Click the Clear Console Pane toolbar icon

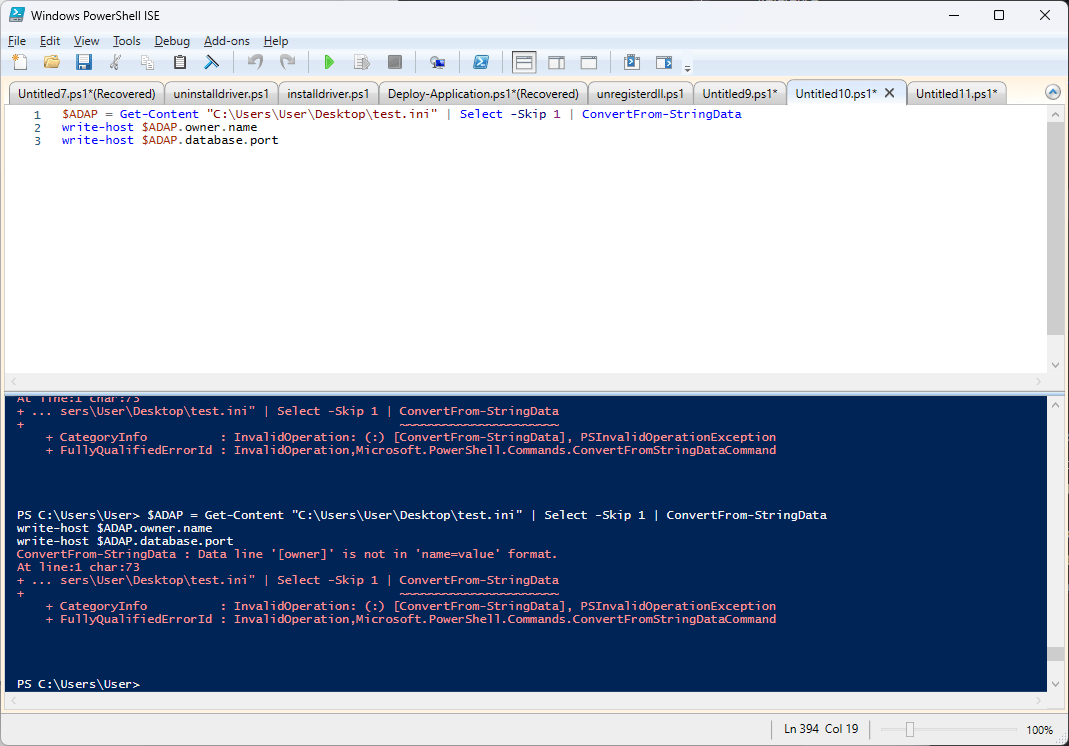click(x=211, y=62)
